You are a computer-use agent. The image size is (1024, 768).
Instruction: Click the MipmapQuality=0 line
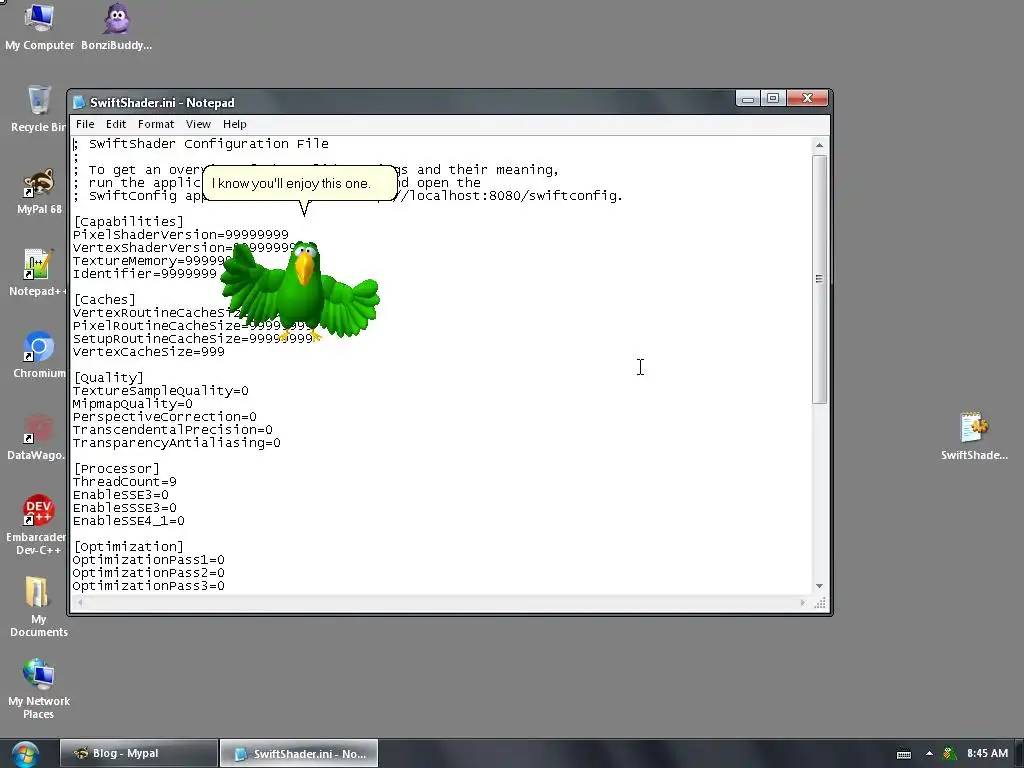(x=133, y=404)
